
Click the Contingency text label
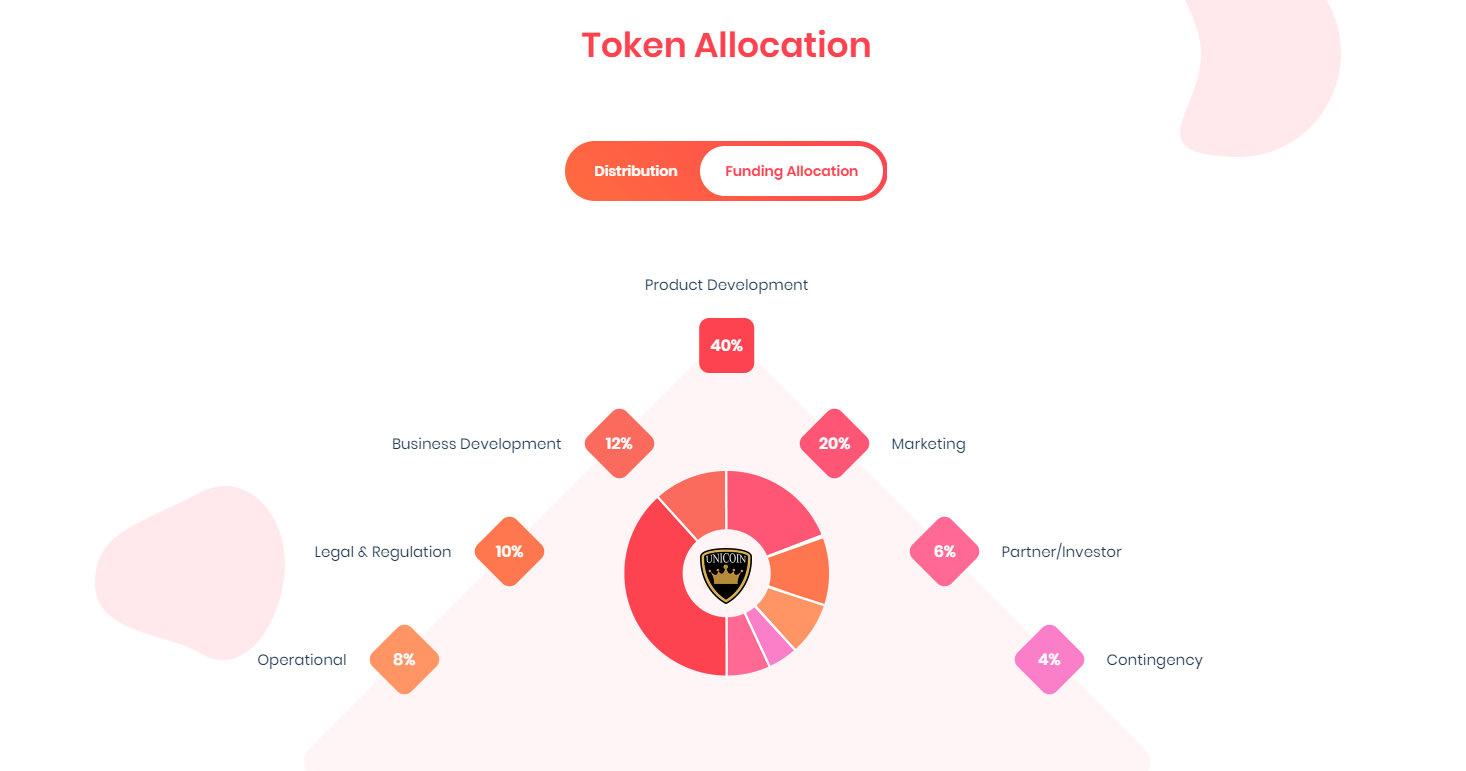click(1154, 660)
